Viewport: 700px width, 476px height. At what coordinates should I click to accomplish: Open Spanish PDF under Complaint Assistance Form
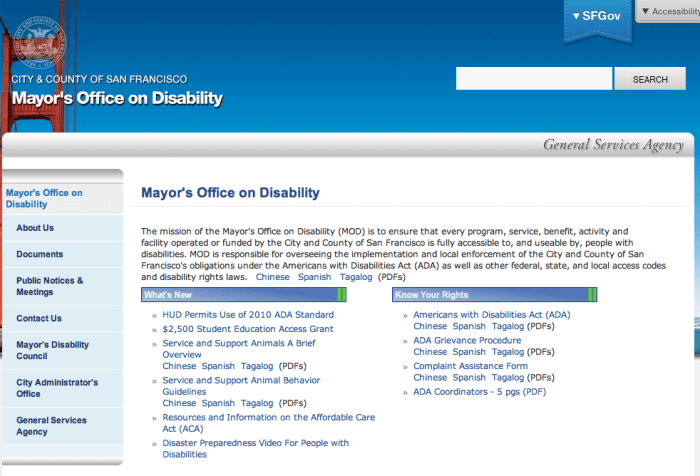[469, 378]
